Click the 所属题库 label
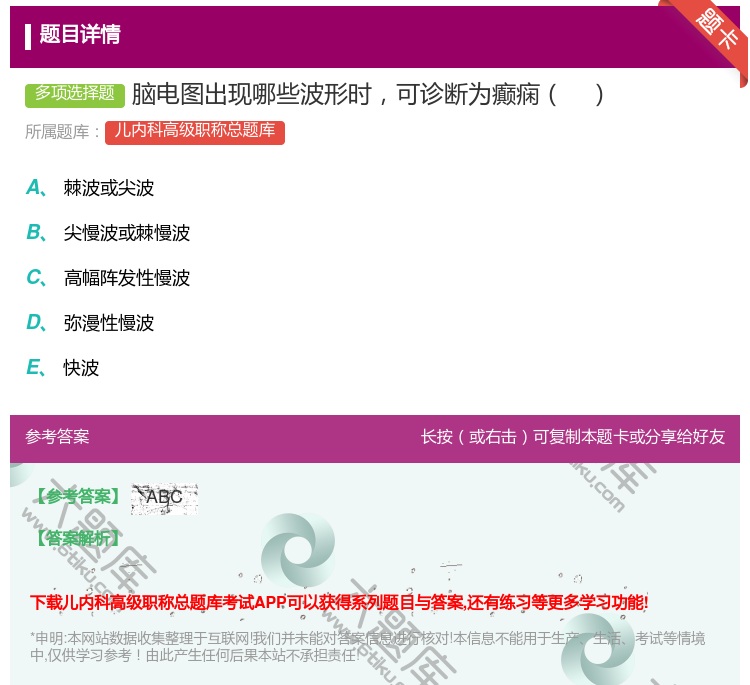Viewport: 750px width, 685px height. pos(62,132)
